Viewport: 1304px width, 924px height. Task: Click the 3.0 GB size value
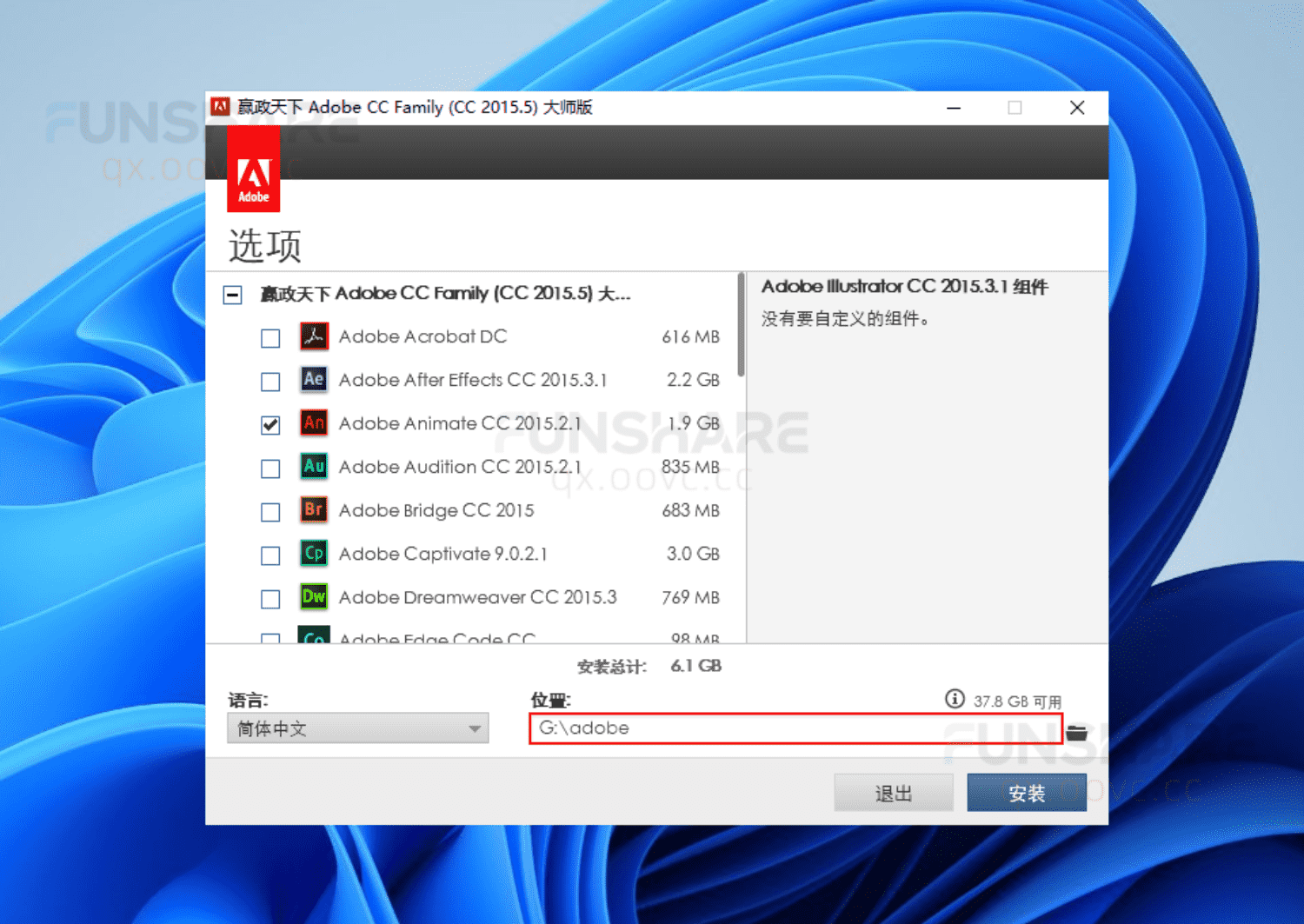click(x=693, y=554)
